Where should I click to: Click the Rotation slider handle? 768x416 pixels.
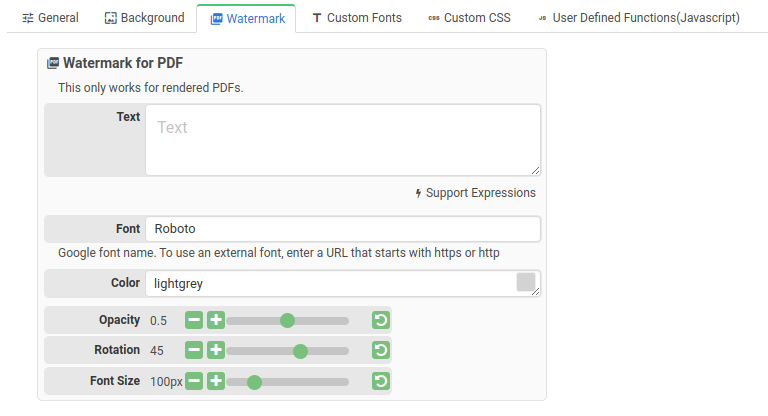pos(300,351)
